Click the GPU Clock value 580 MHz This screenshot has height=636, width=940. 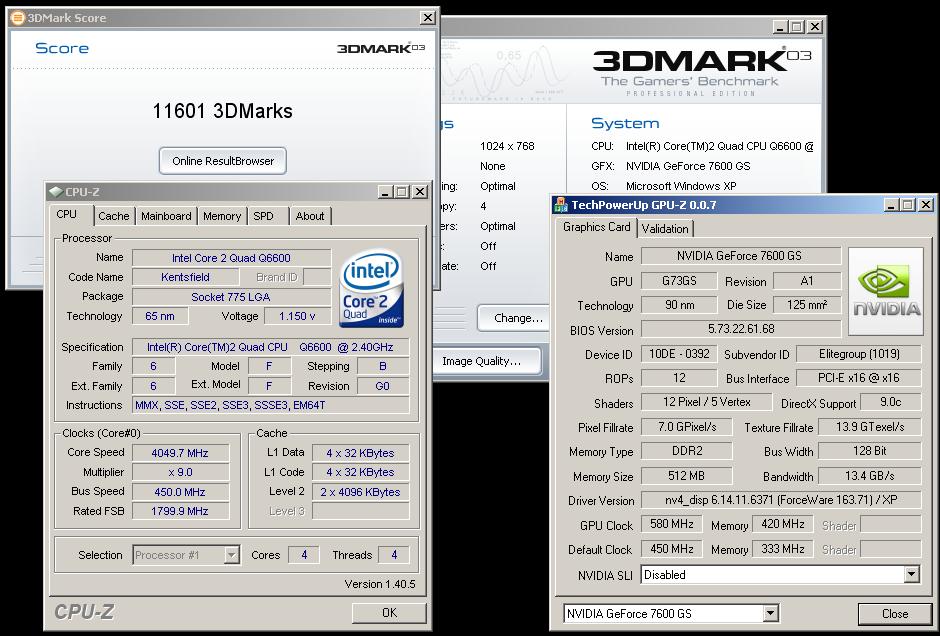(671, 524)
